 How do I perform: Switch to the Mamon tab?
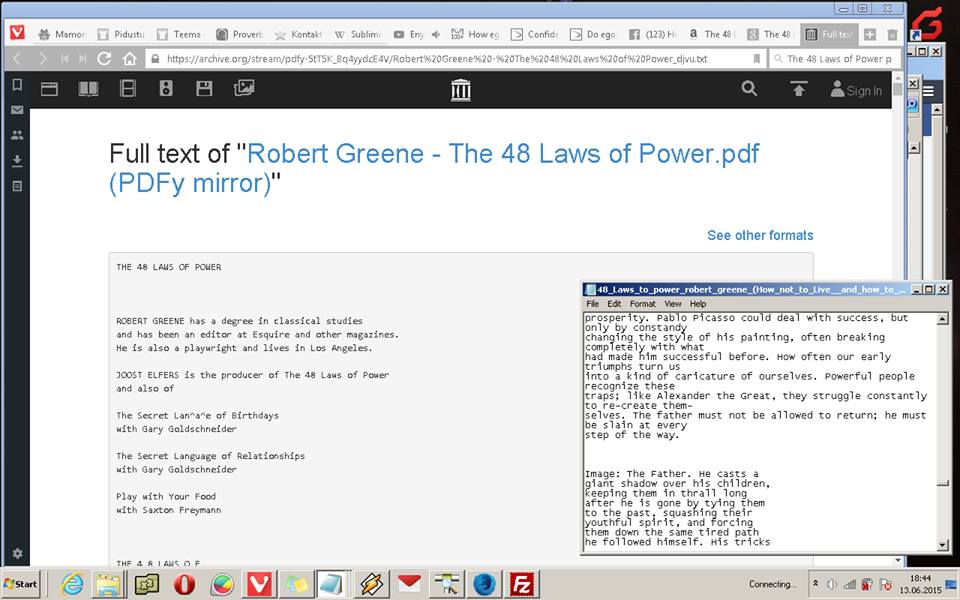[61, 34]
